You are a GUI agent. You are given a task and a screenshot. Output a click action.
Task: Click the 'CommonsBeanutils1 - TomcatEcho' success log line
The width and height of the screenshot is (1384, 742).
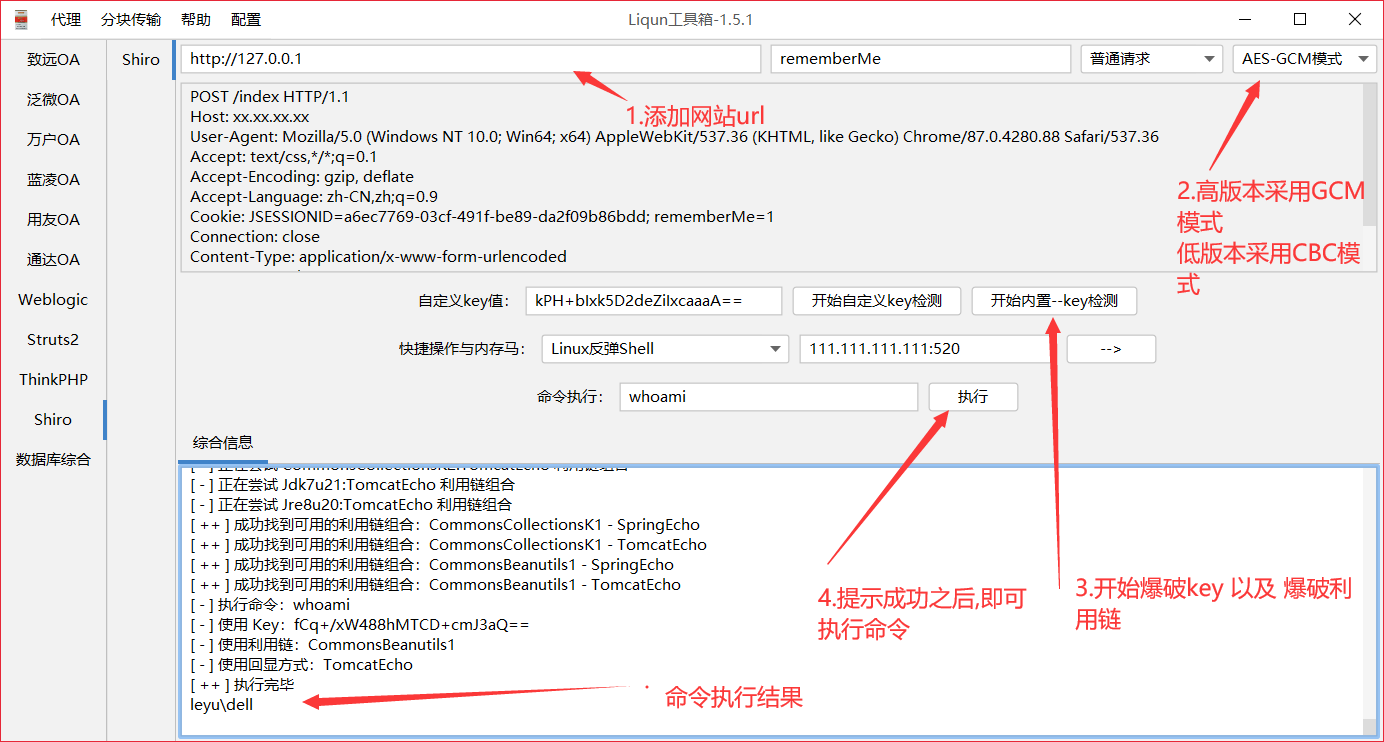(435, 585)
